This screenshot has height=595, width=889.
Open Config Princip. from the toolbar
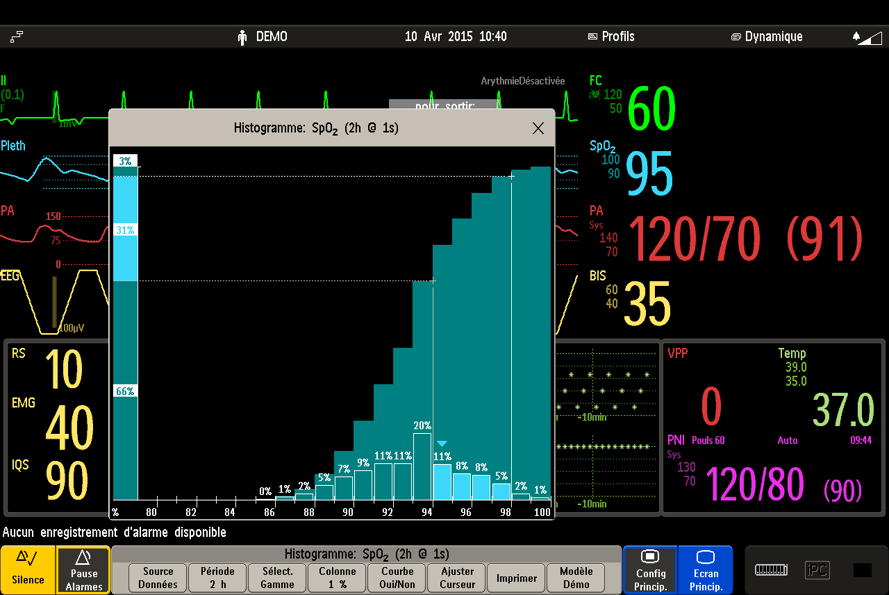651,570
